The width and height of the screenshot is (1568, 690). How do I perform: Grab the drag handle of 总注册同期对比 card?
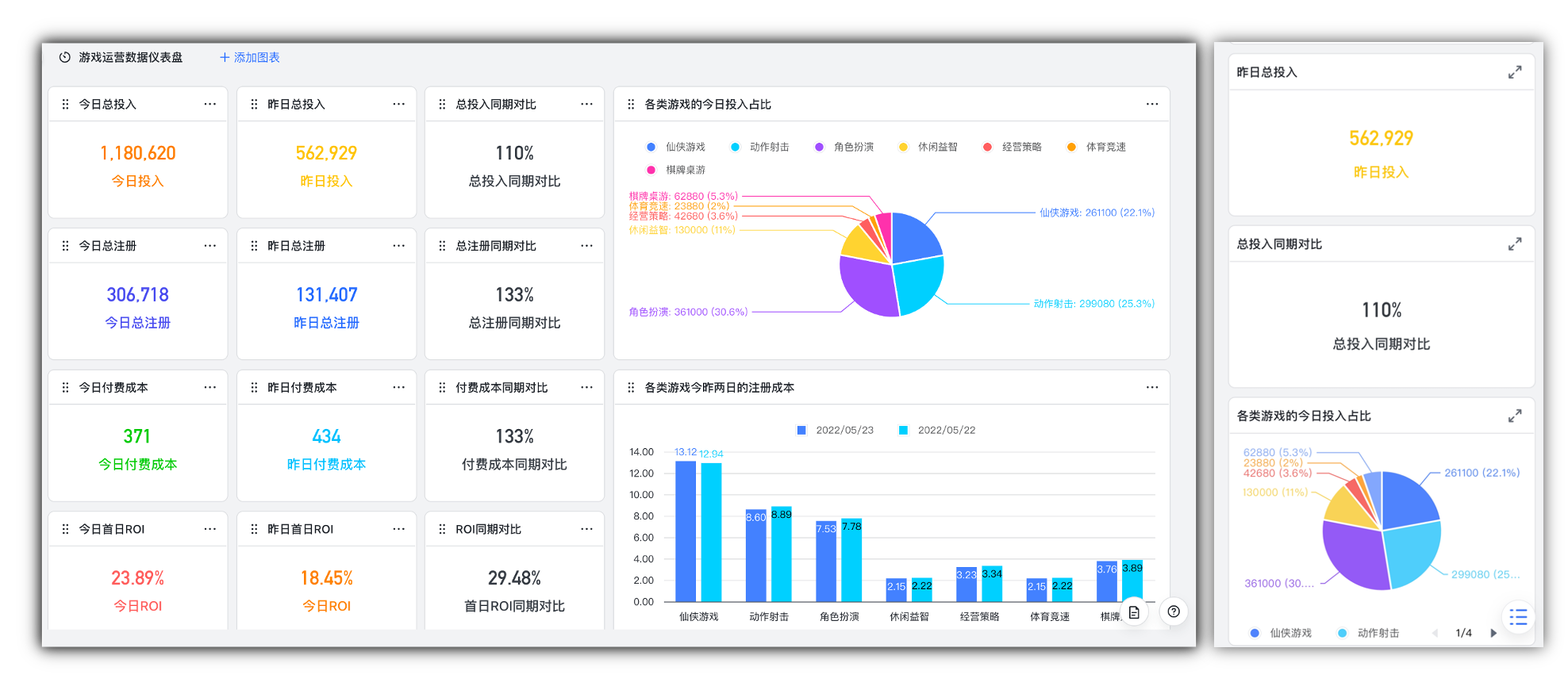point(442,246)
